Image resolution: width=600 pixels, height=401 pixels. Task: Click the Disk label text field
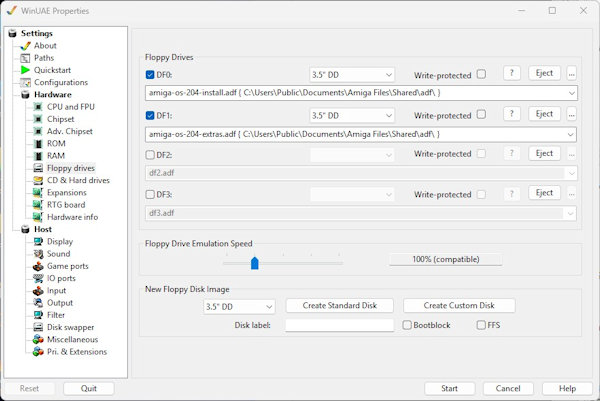point(339,325)
